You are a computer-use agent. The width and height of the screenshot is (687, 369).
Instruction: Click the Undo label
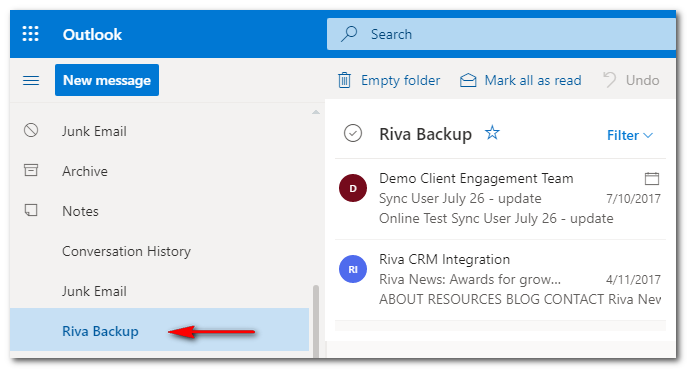pos(642,80)
